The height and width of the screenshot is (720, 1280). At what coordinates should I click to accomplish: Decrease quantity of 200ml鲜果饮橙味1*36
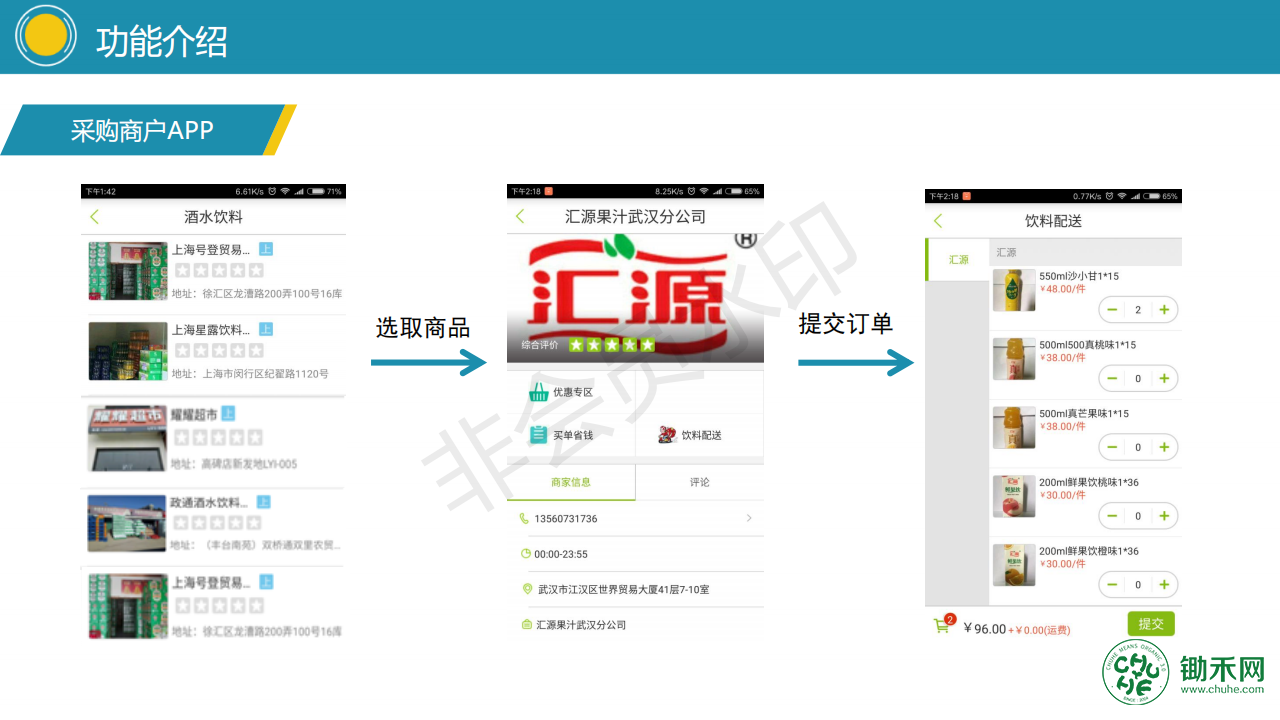click(x=1113, y=584)
